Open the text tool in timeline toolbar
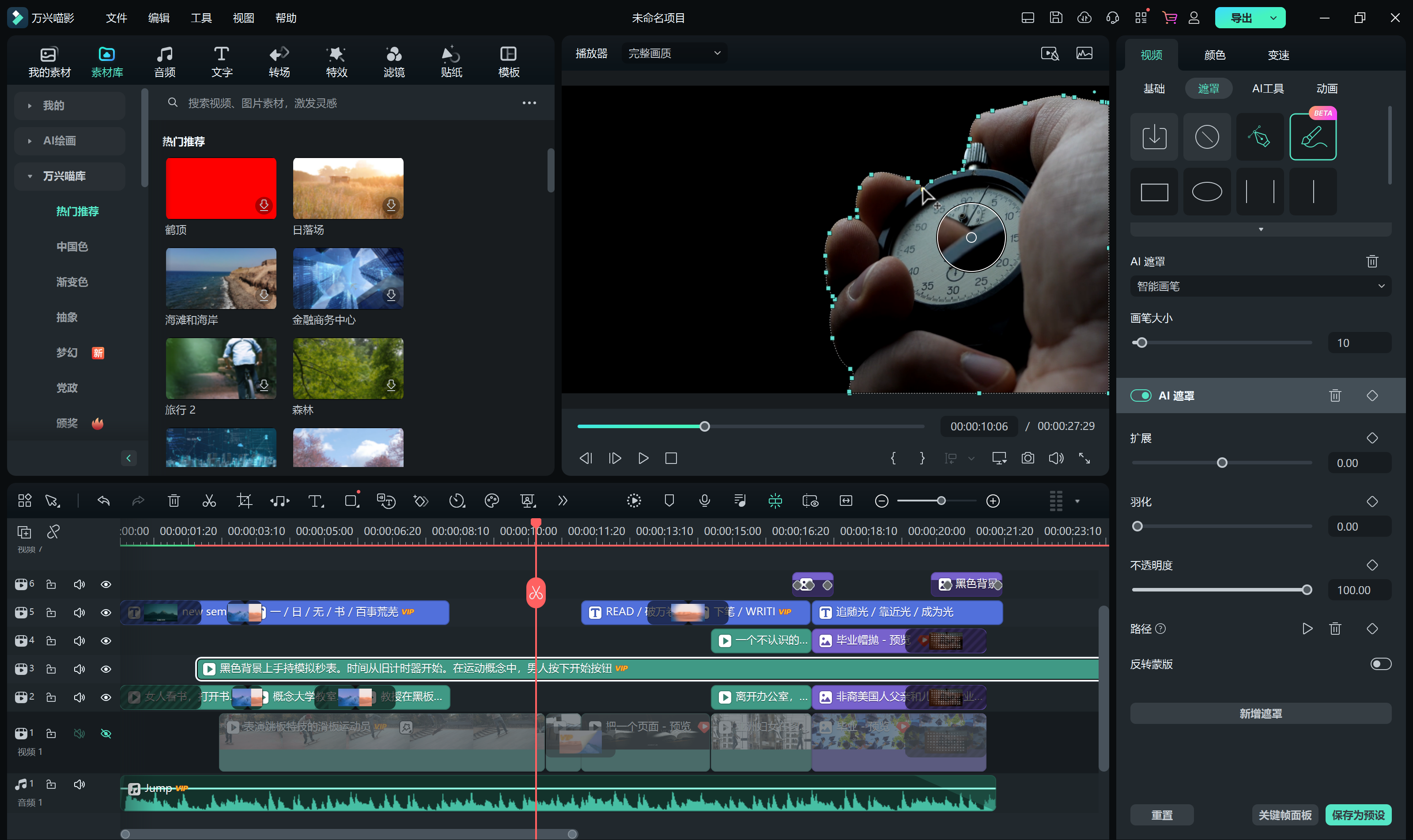 315,501
